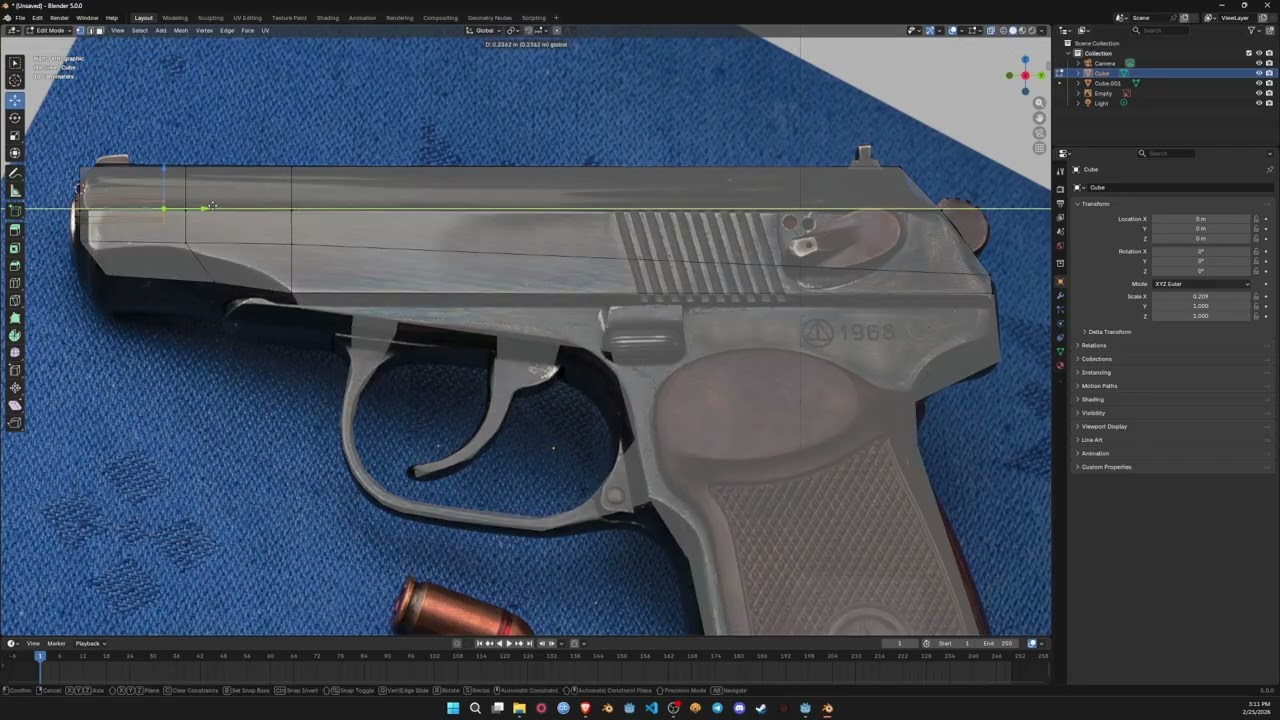Expand the Camera item in outliner
The image size is (1280, 720).
coord(1078,63)
